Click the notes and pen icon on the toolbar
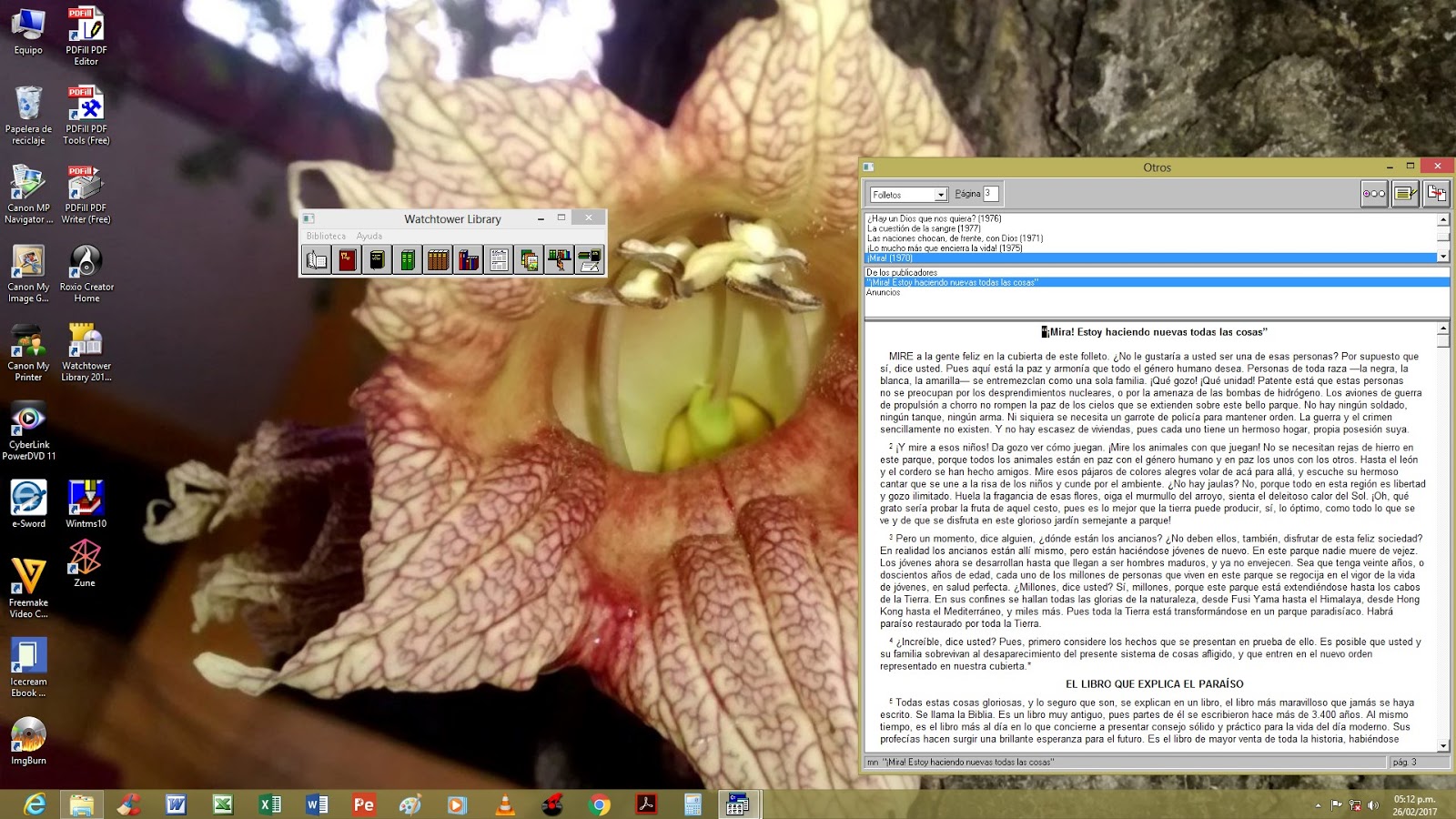 [x=591, y=259]
